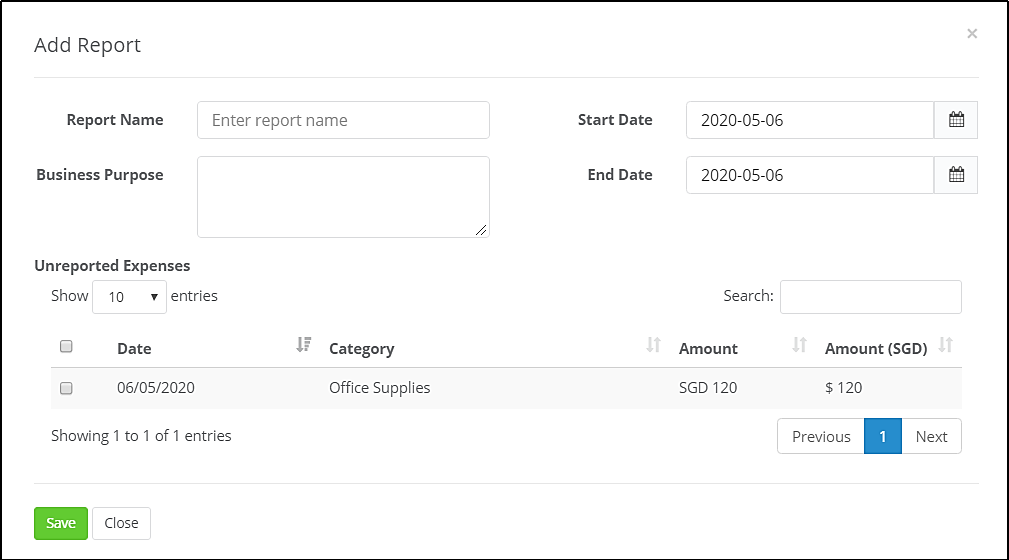Click the Start Date field 2020-05-06
The width and height of the screenshot is (1009, 560).
810,120
